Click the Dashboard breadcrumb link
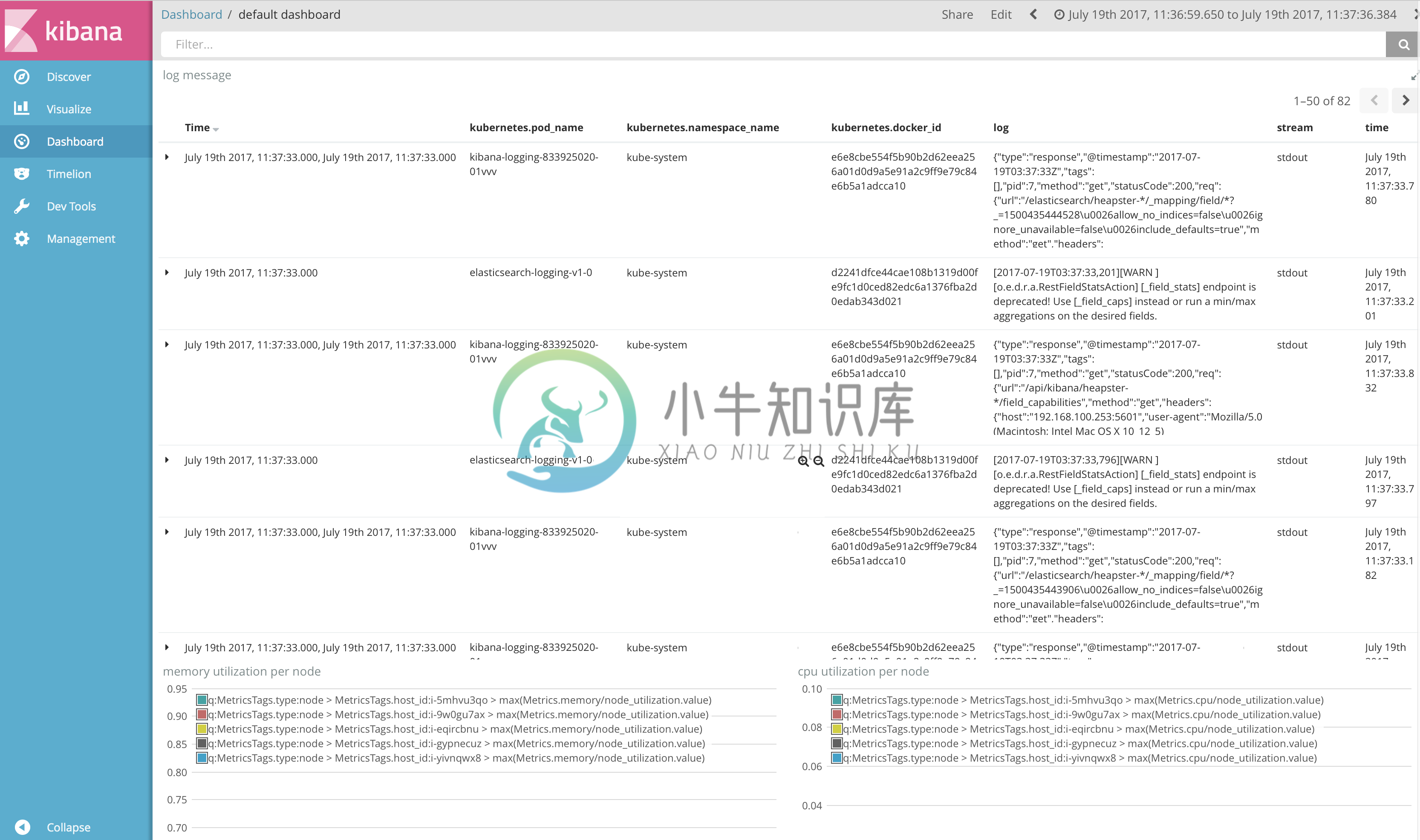Image resolution: width=1420 pixels, height=840 pixels. tap(190, 14)
